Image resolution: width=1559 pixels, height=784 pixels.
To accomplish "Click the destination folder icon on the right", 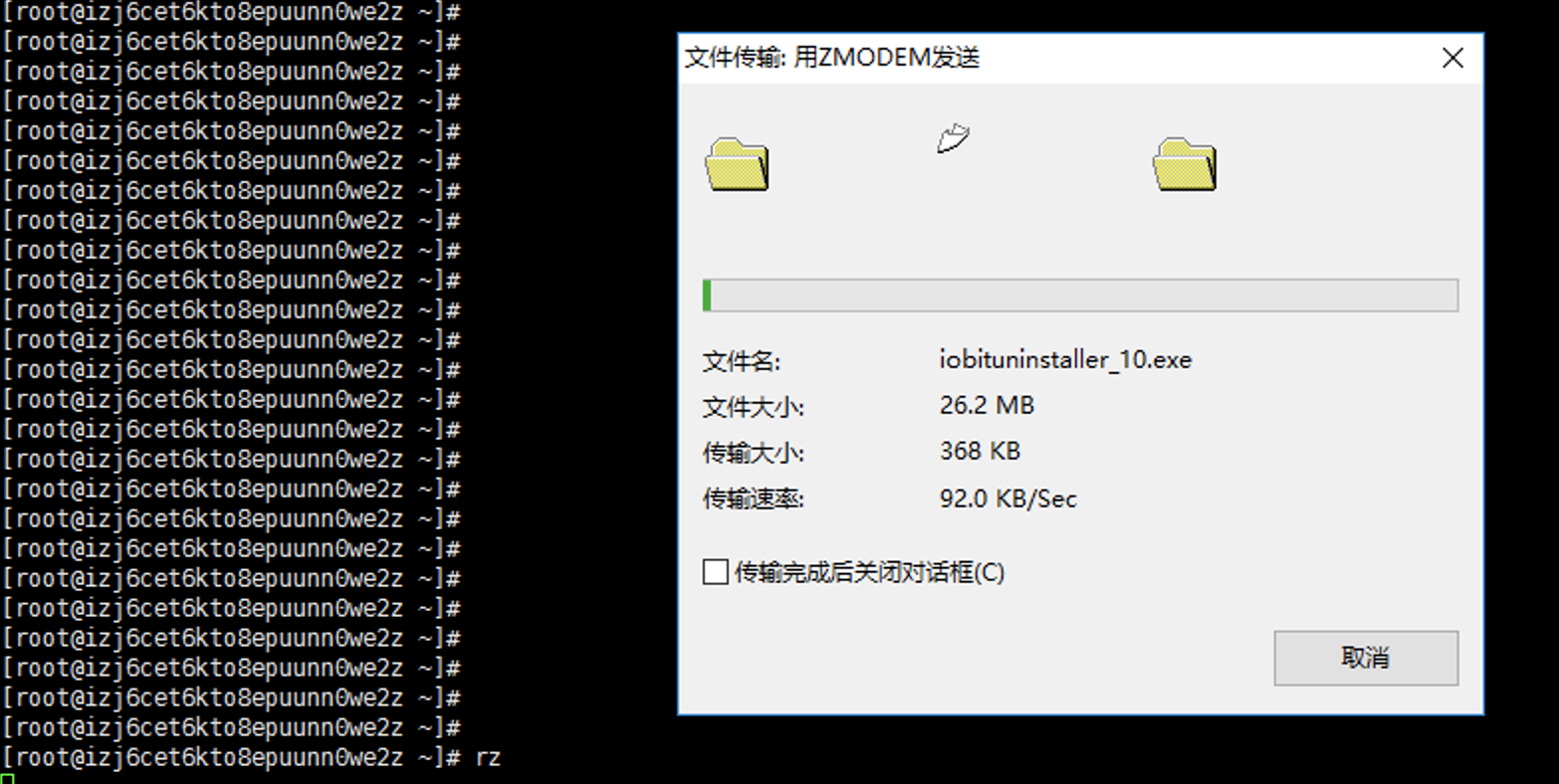I will pyautogui.click(x=1185, y=164).
